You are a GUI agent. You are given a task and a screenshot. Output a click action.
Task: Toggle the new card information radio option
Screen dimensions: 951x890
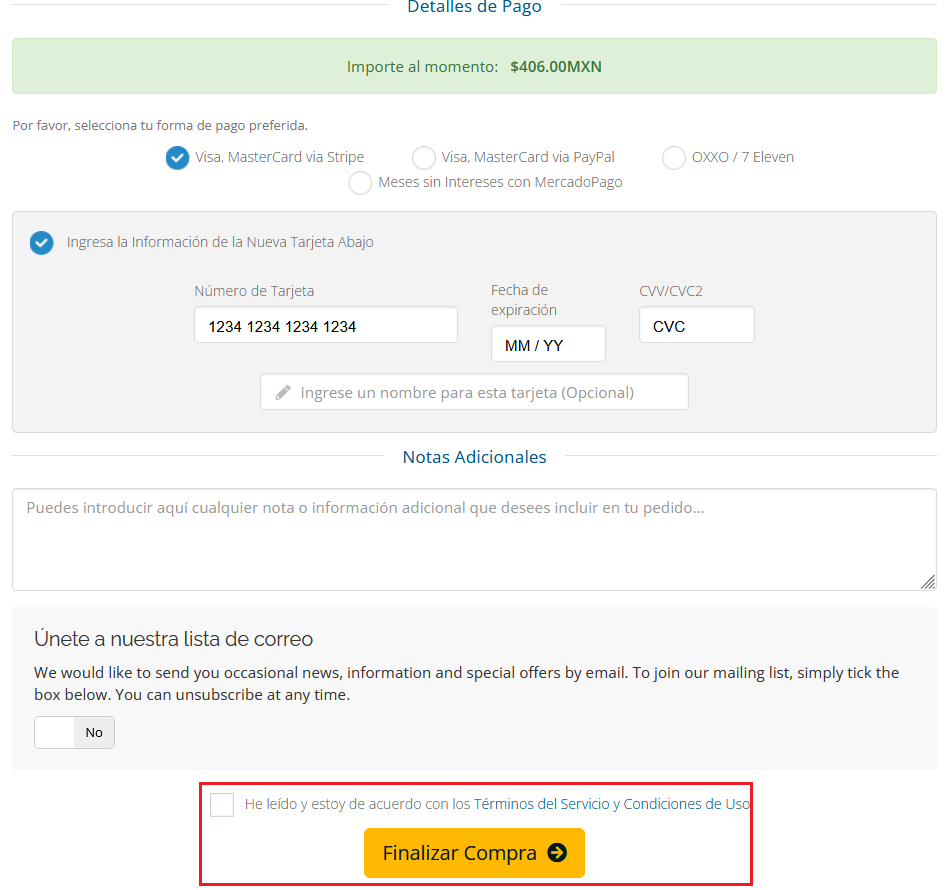pyautogui.click(x=41, y=242)
